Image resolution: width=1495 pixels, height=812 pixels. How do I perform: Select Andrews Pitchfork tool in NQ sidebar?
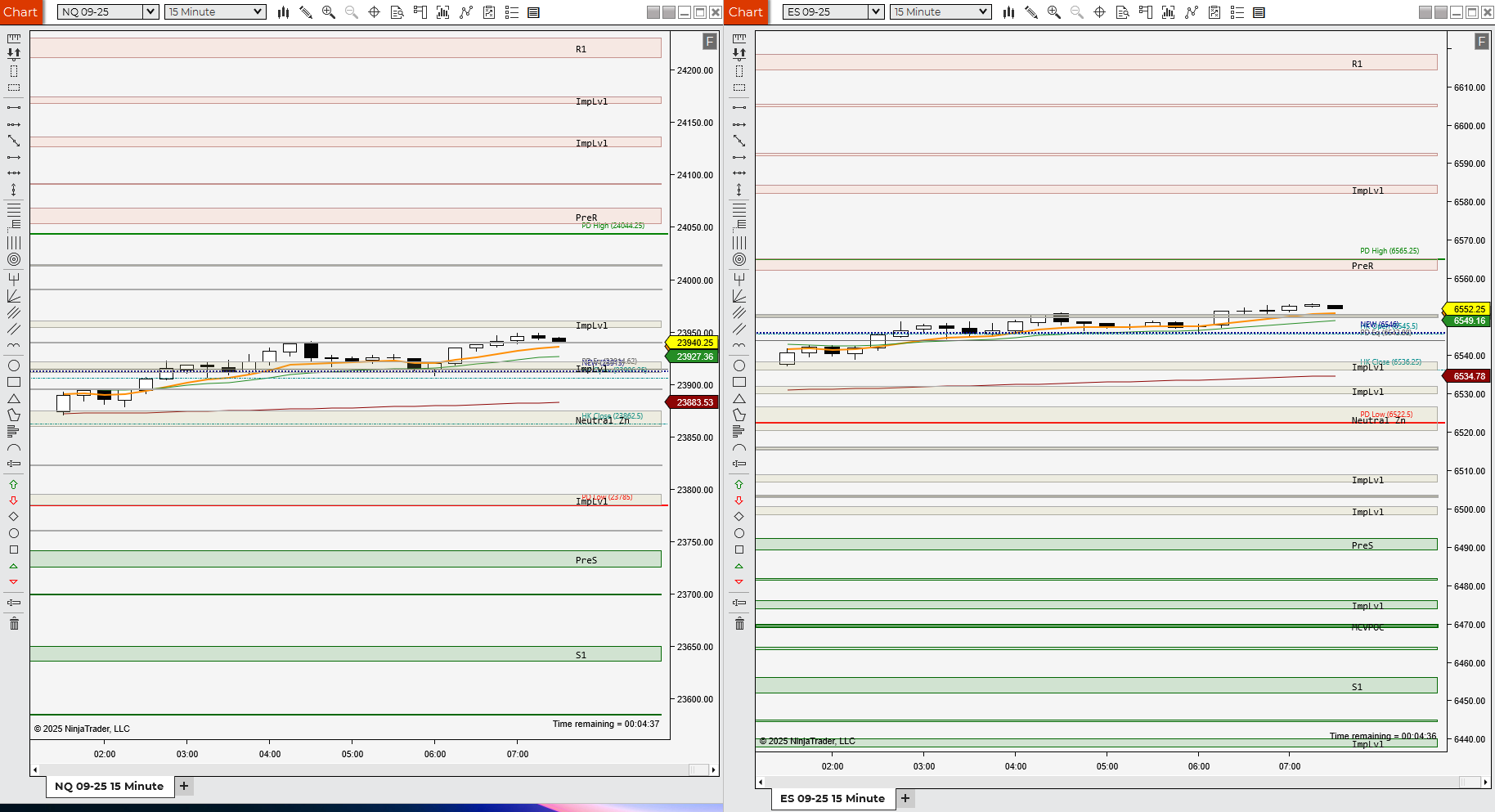[14, 279]
